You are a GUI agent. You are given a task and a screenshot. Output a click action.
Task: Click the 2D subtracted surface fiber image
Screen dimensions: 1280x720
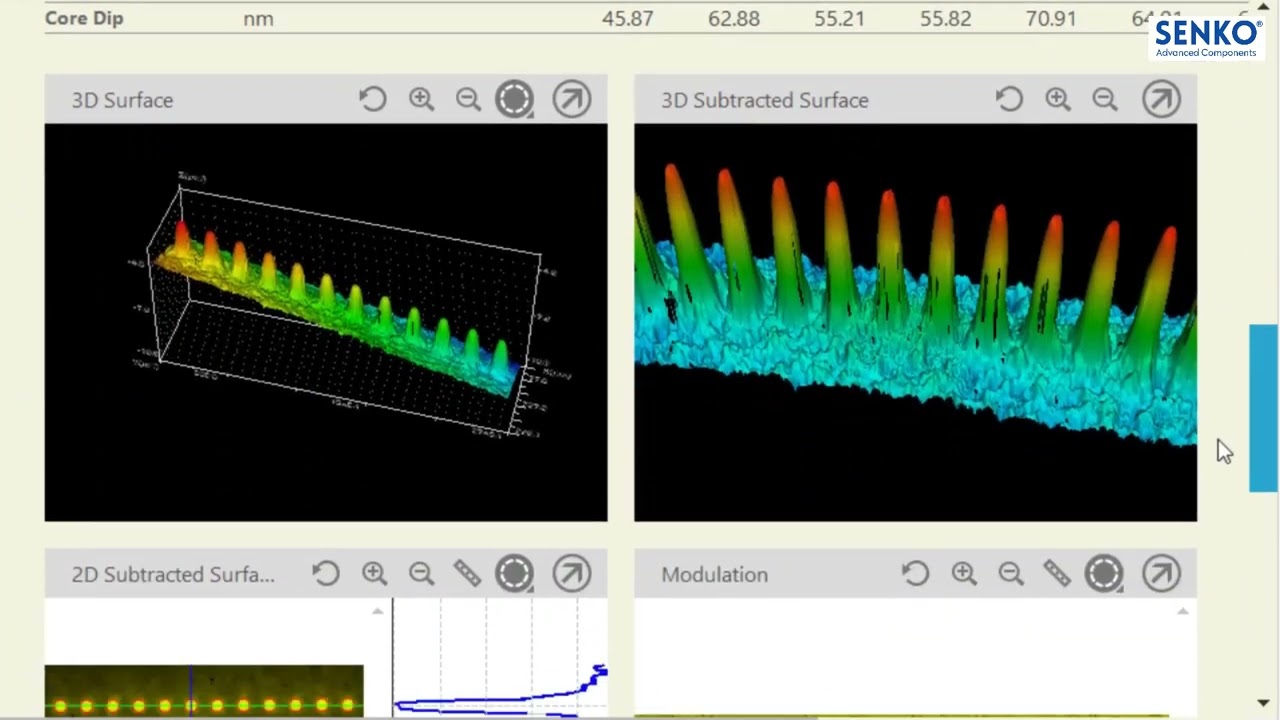pyautogui.click(x=204, y=690)
